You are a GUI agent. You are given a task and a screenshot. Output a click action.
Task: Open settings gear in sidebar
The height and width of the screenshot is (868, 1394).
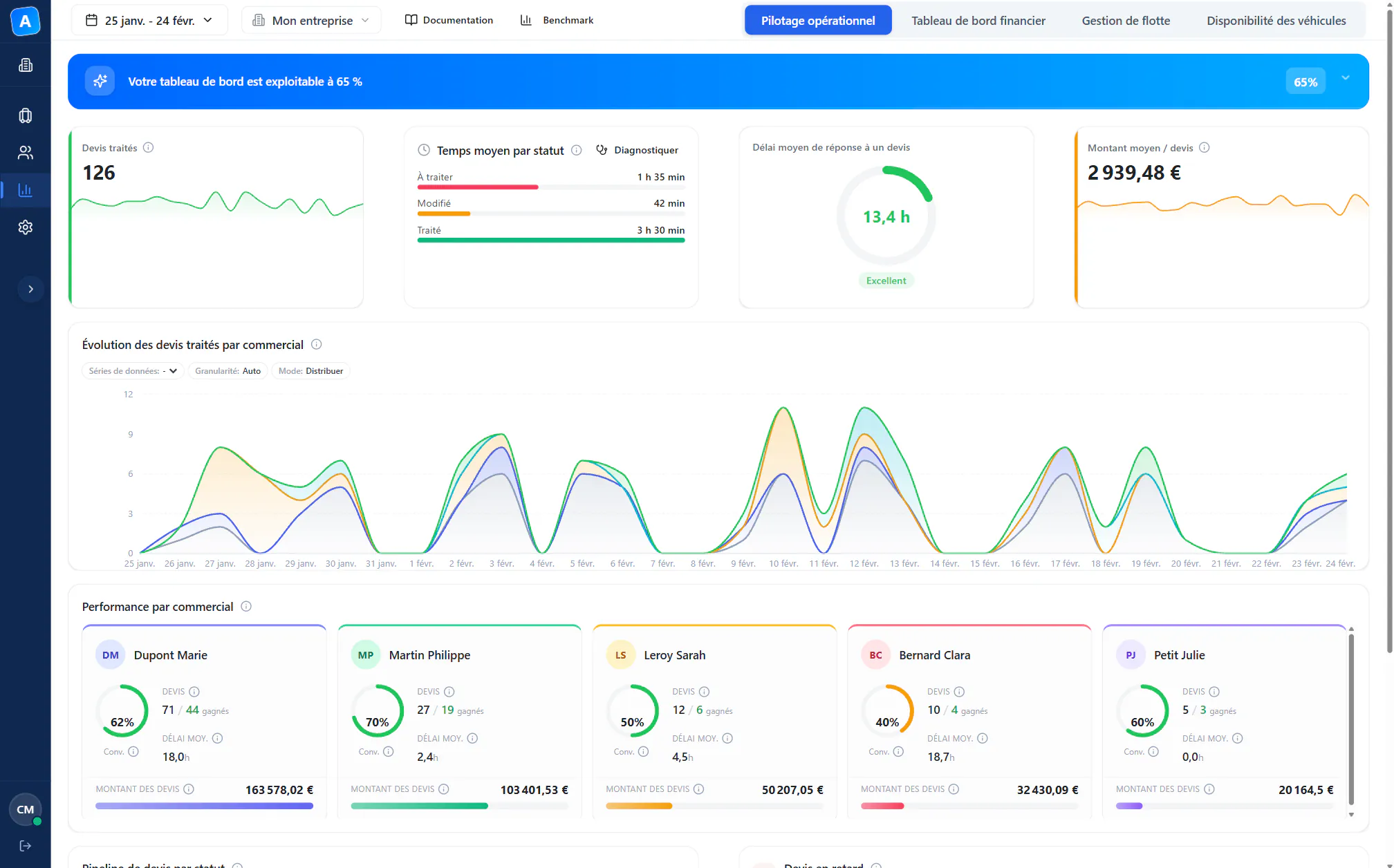pos(26,227)
